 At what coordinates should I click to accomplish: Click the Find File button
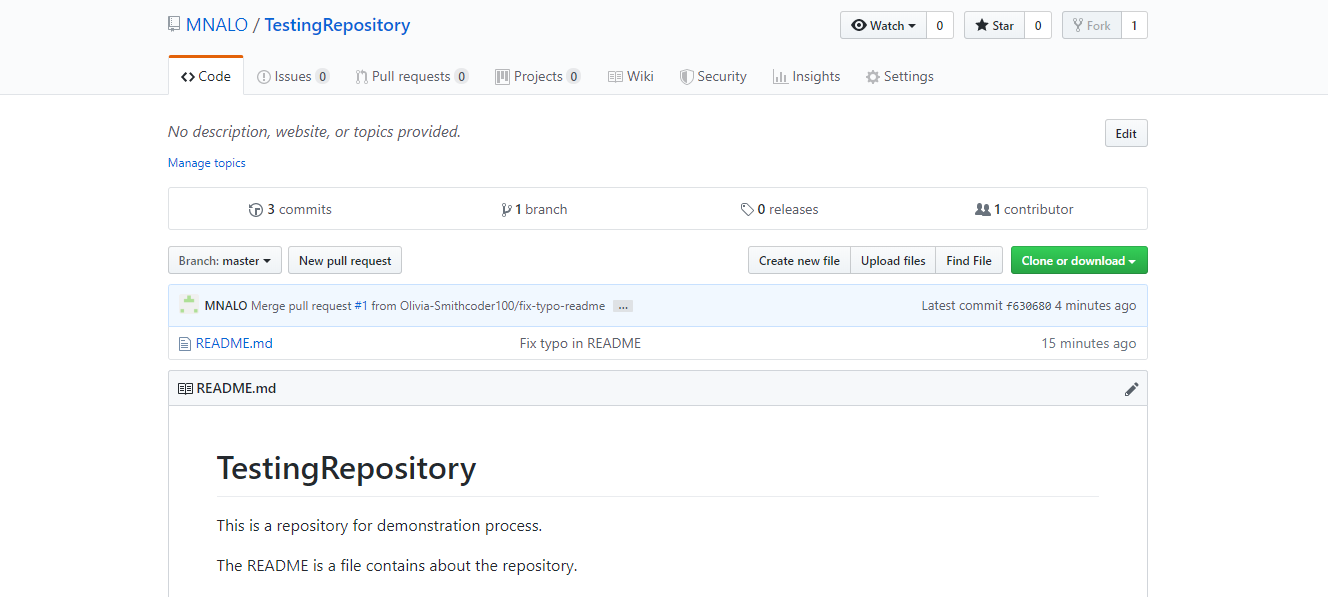click(969, 260)
